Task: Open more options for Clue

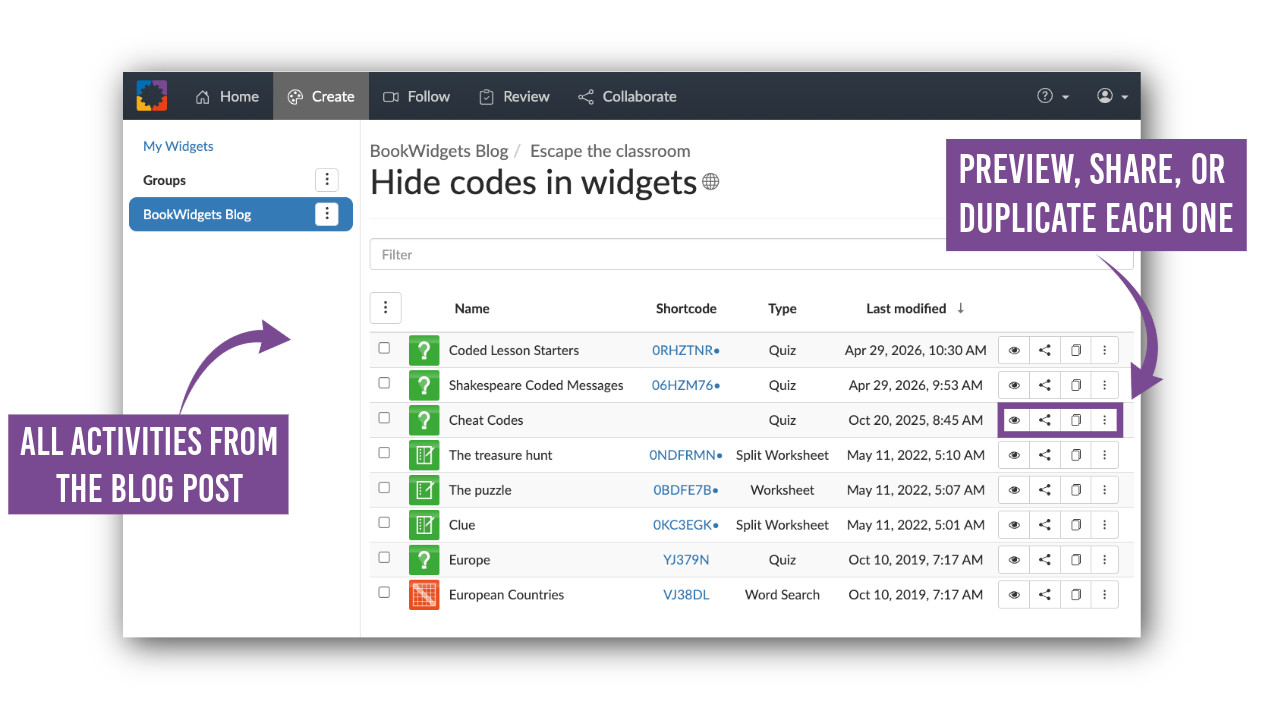Action: coord(1104,525)
